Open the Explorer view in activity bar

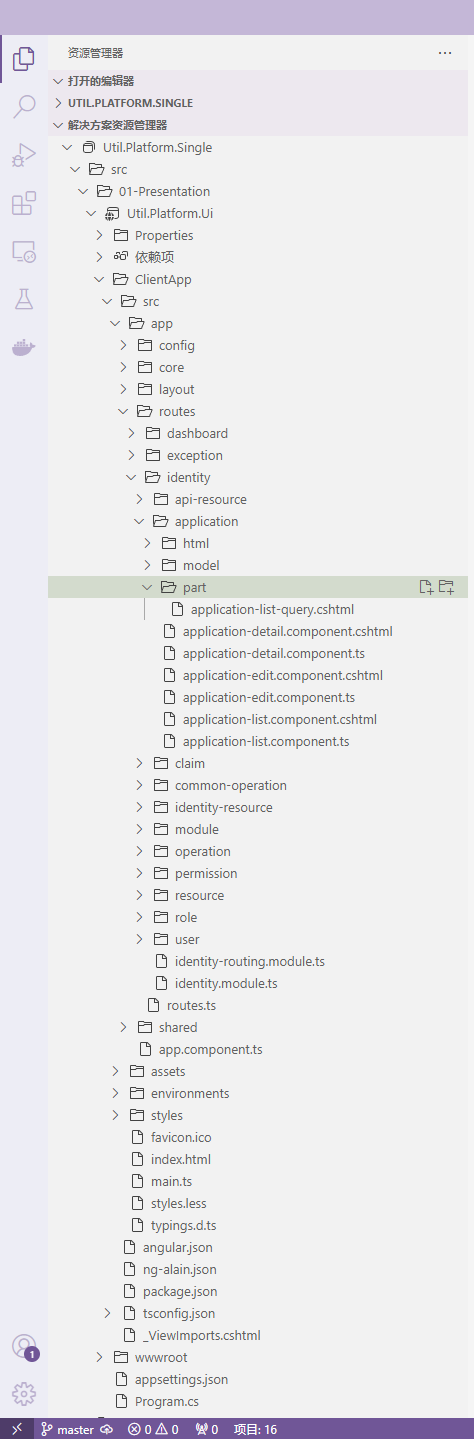[x=24, y=59]
